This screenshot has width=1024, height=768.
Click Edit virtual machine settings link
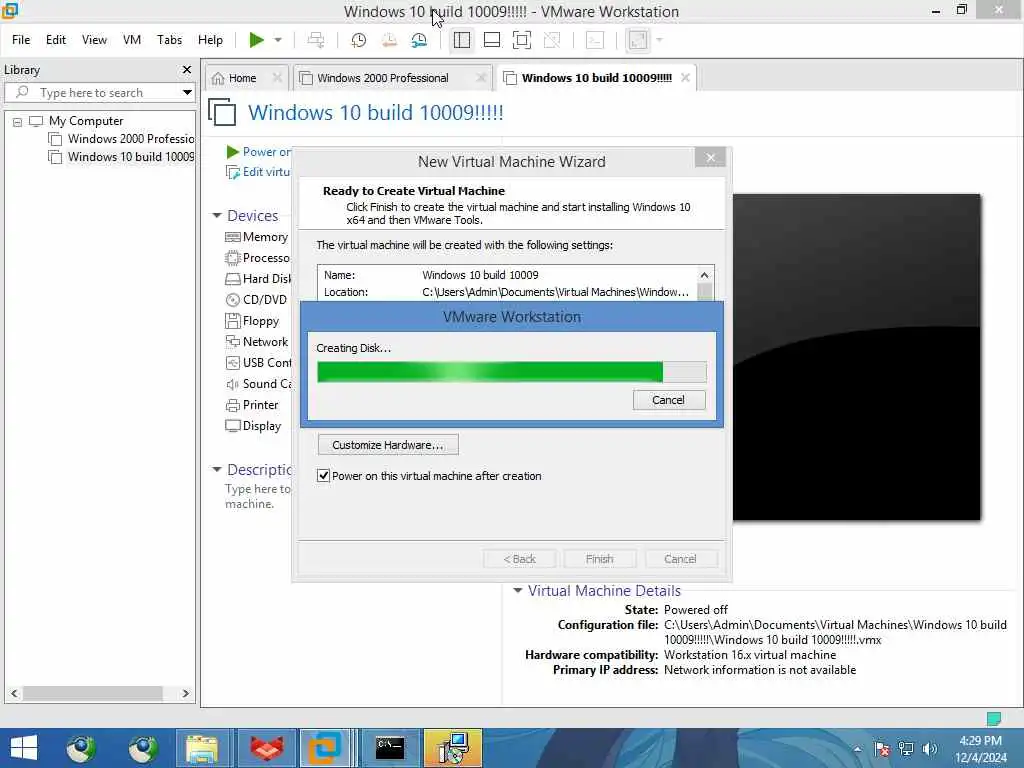258,172
